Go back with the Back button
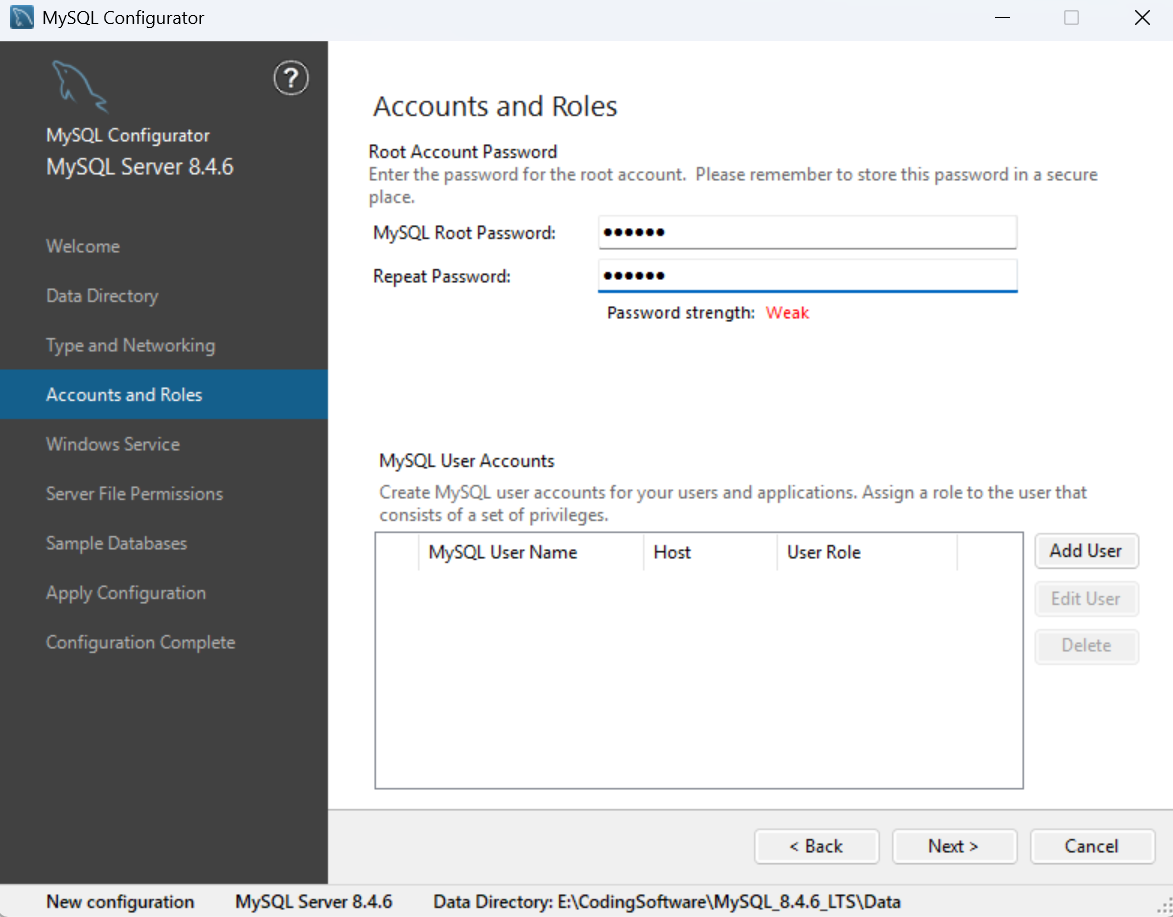This screenshot has width=1173, height=917. (816, 846)
